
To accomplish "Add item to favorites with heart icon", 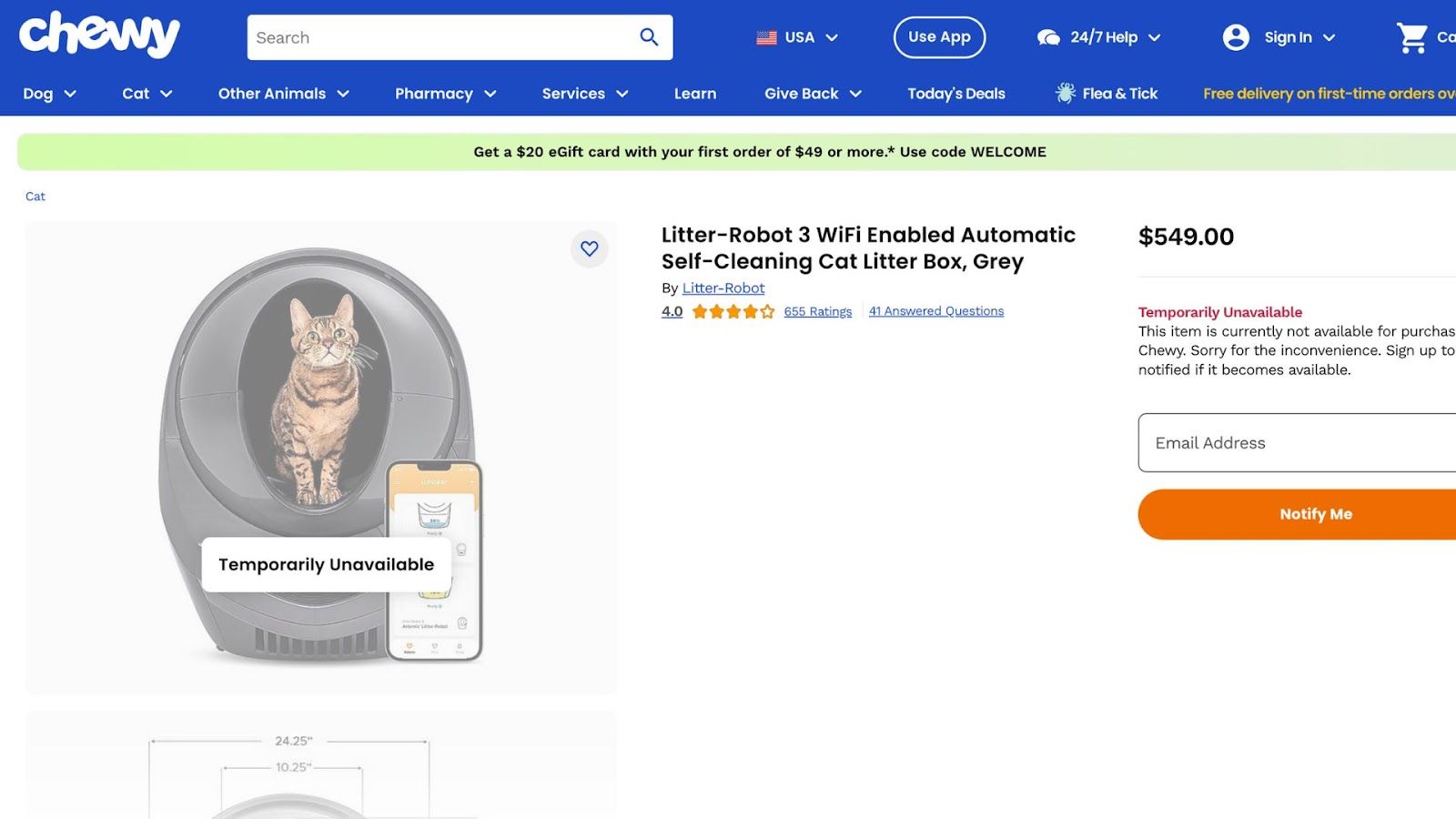I will click(x=590, y=248).
